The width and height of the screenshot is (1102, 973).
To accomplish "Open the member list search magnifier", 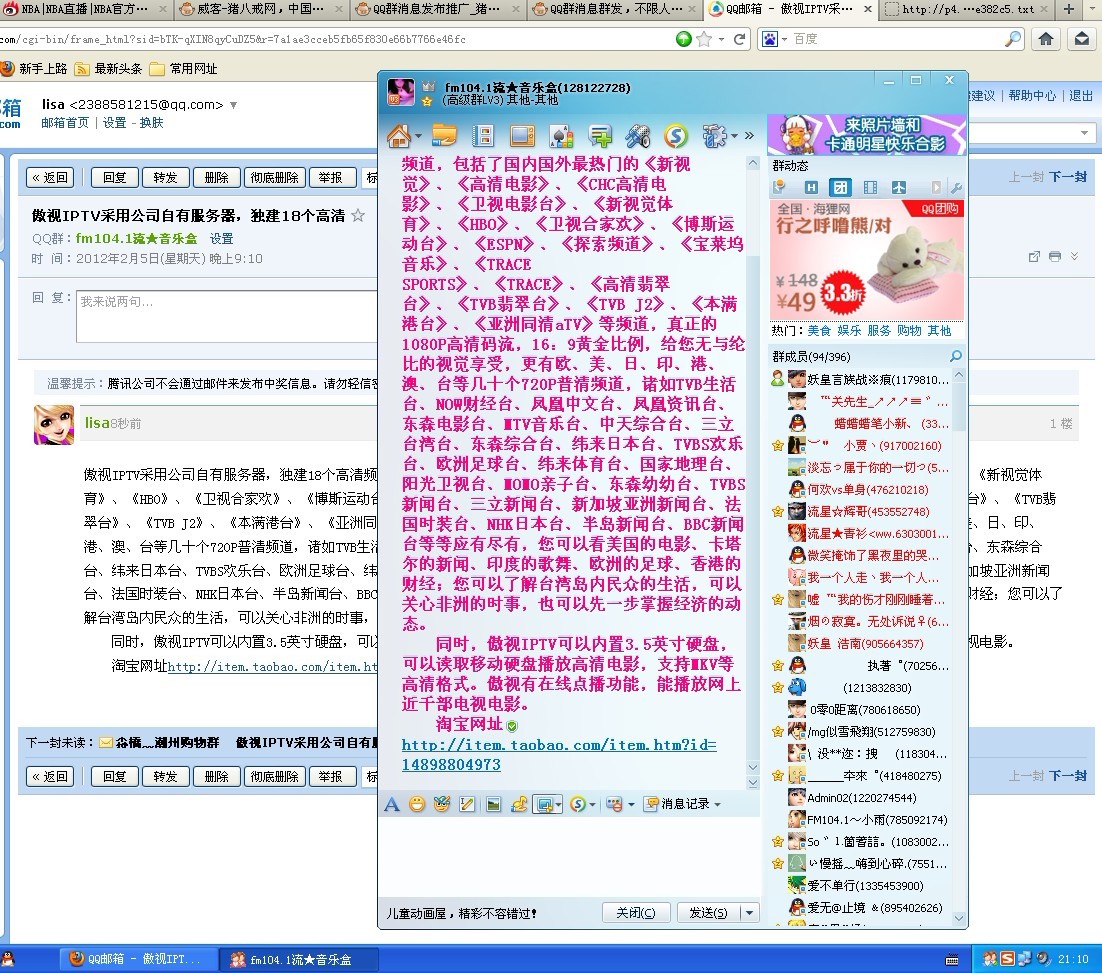I will (x=955, y=356).
